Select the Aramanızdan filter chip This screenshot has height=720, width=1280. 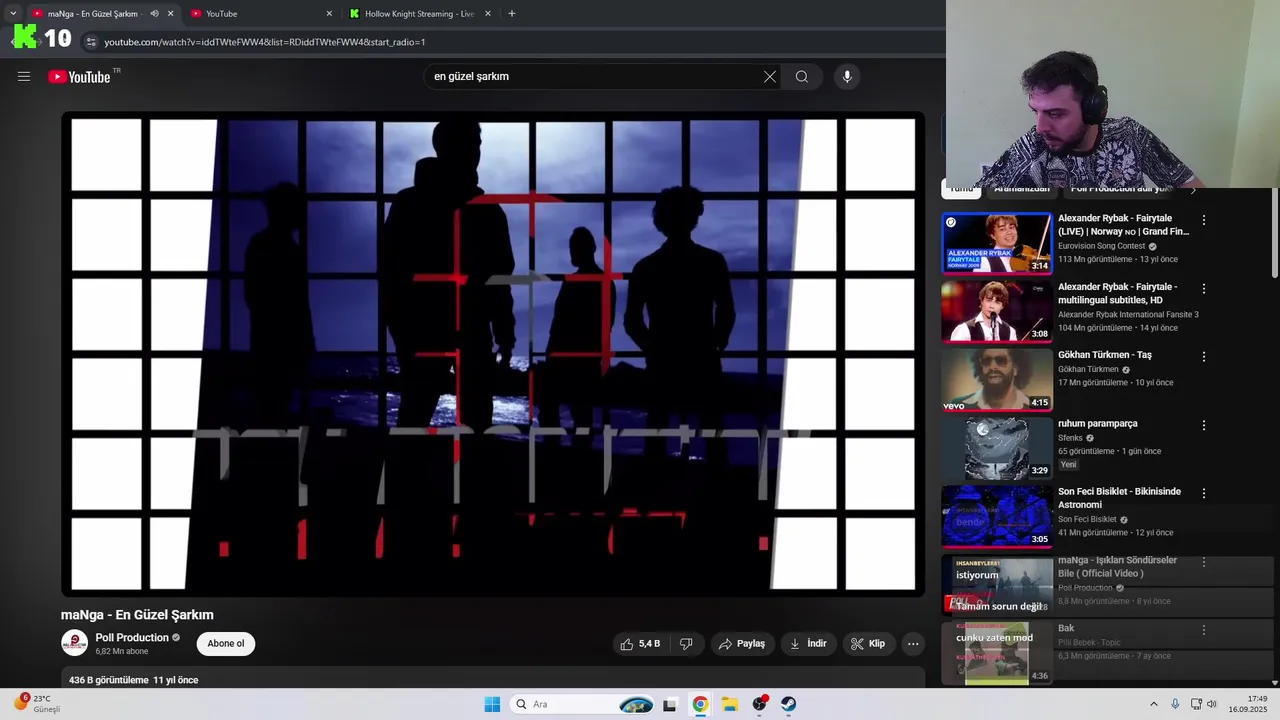tap(1022, 189)
